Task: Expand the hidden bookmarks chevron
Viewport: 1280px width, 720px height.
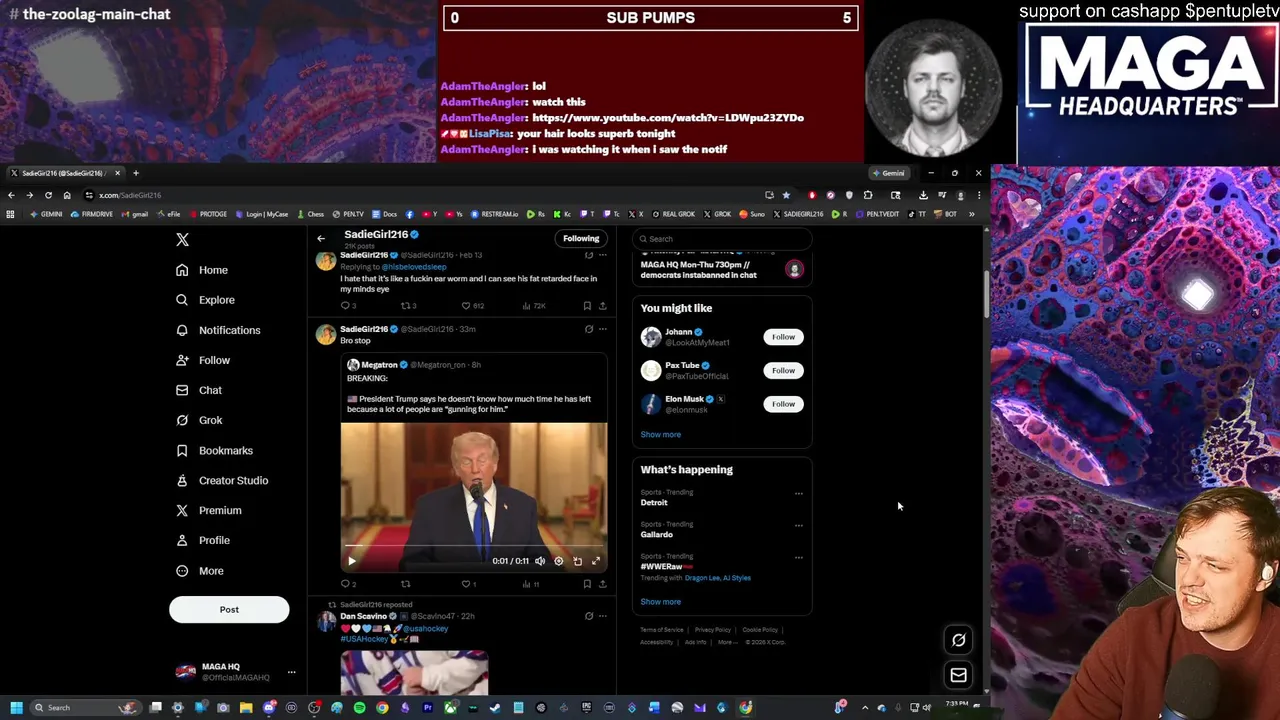Action: 971,214
